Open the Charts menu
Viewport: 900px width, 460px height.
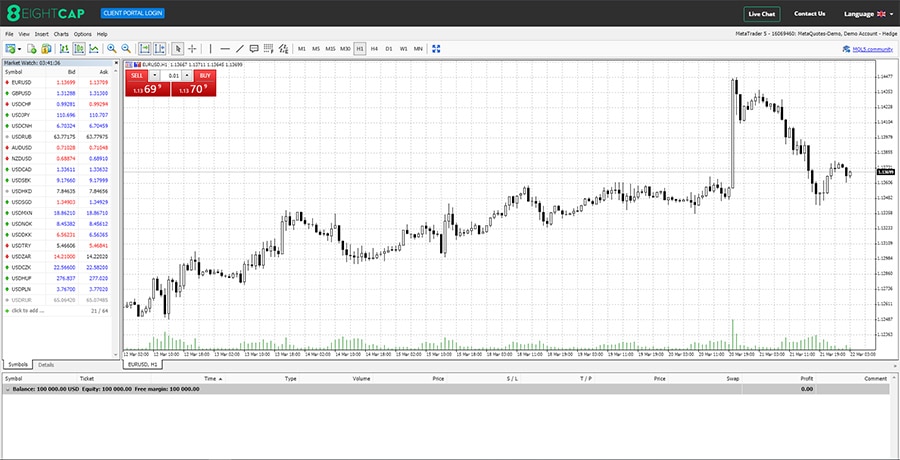click(x=61, y=34)
